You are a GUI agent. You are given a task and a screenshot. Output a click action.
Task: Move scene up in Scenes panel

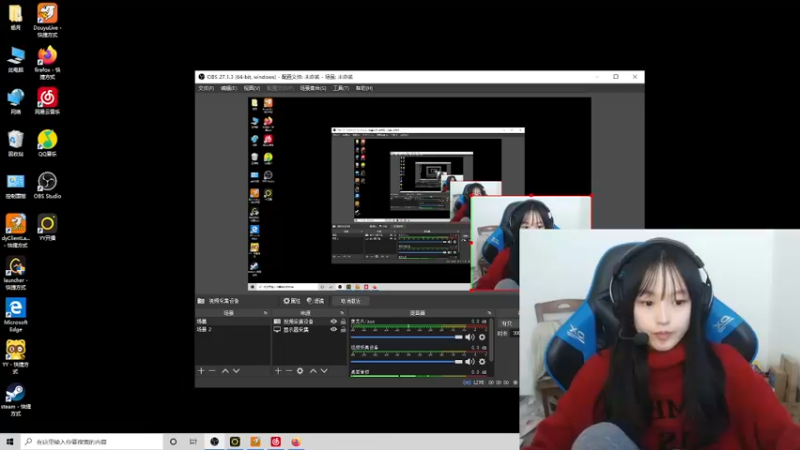point(225,371)
